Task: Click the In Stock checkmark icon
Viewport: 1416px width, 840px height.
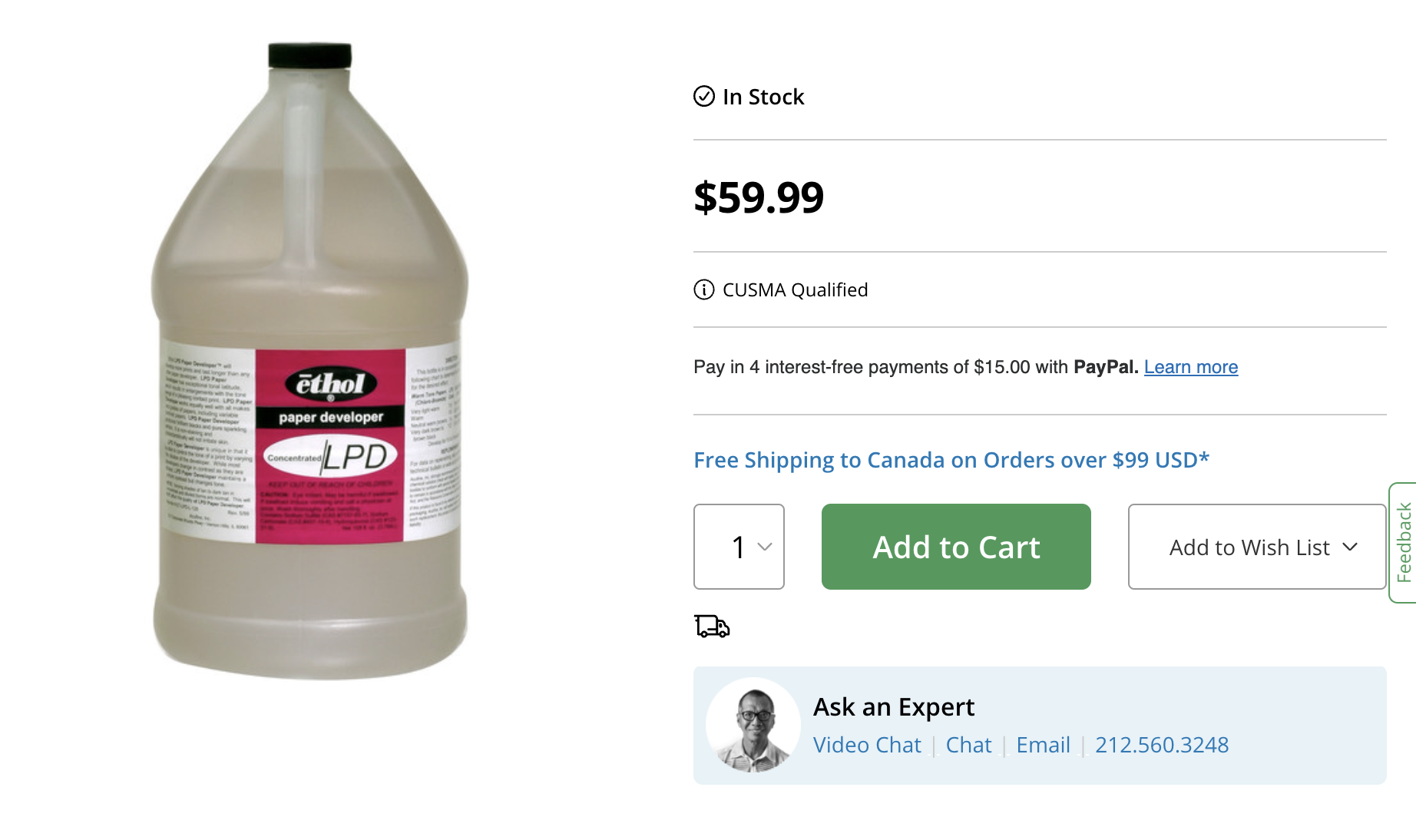Action: (x=703, y=96)
